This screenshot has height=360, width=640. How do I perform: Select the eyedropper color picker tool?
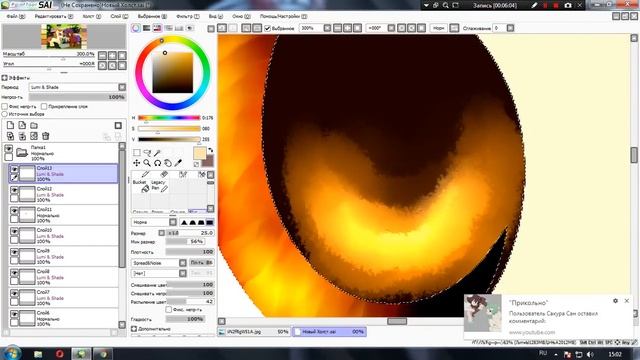point(178,163)
